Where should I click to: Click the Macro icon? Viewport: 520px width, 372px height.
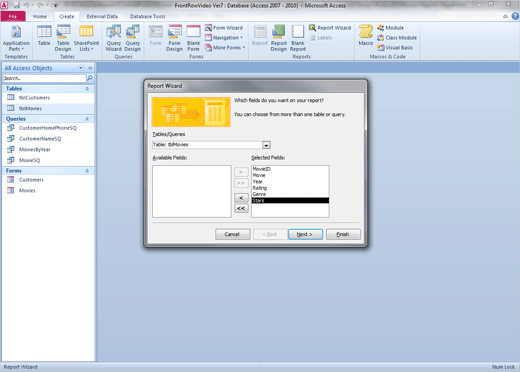(x=366, y=35)
